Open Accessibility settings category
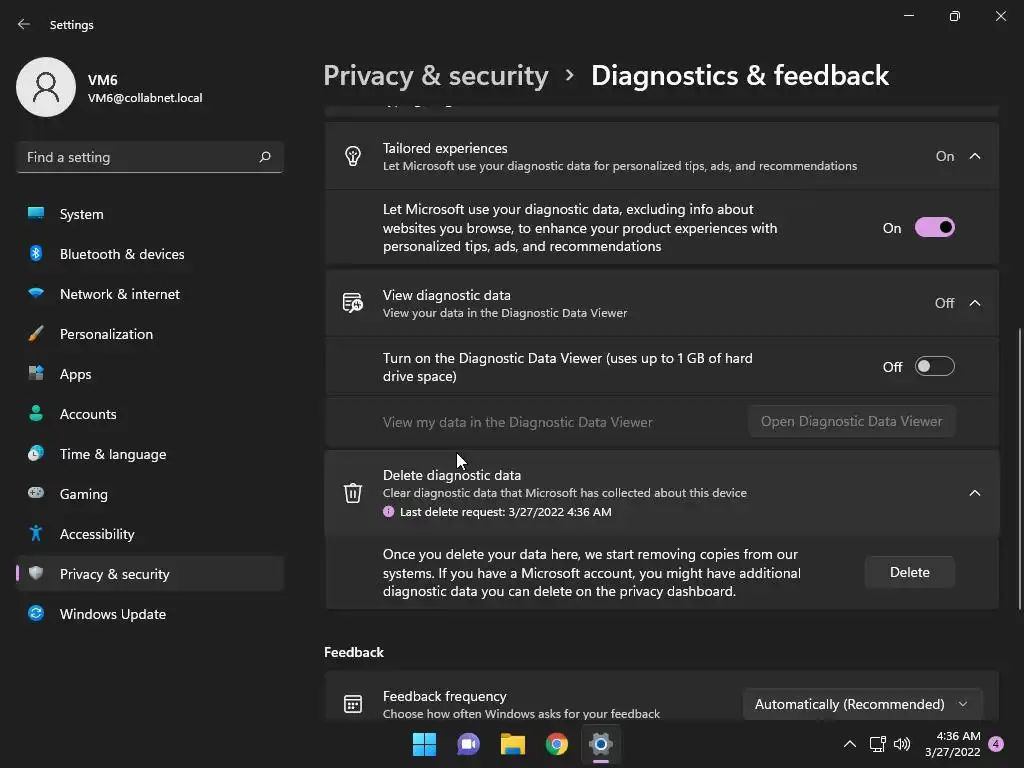This screenshot has width=1024, height=768. point(97,534)
